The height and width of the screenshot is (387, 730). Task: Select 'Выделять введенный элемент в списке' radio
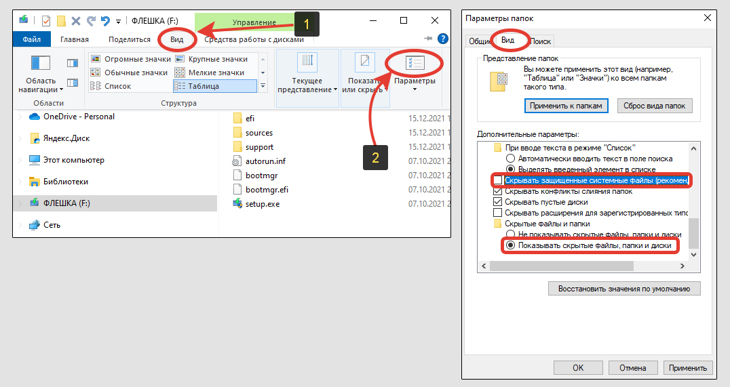(510, 169)
